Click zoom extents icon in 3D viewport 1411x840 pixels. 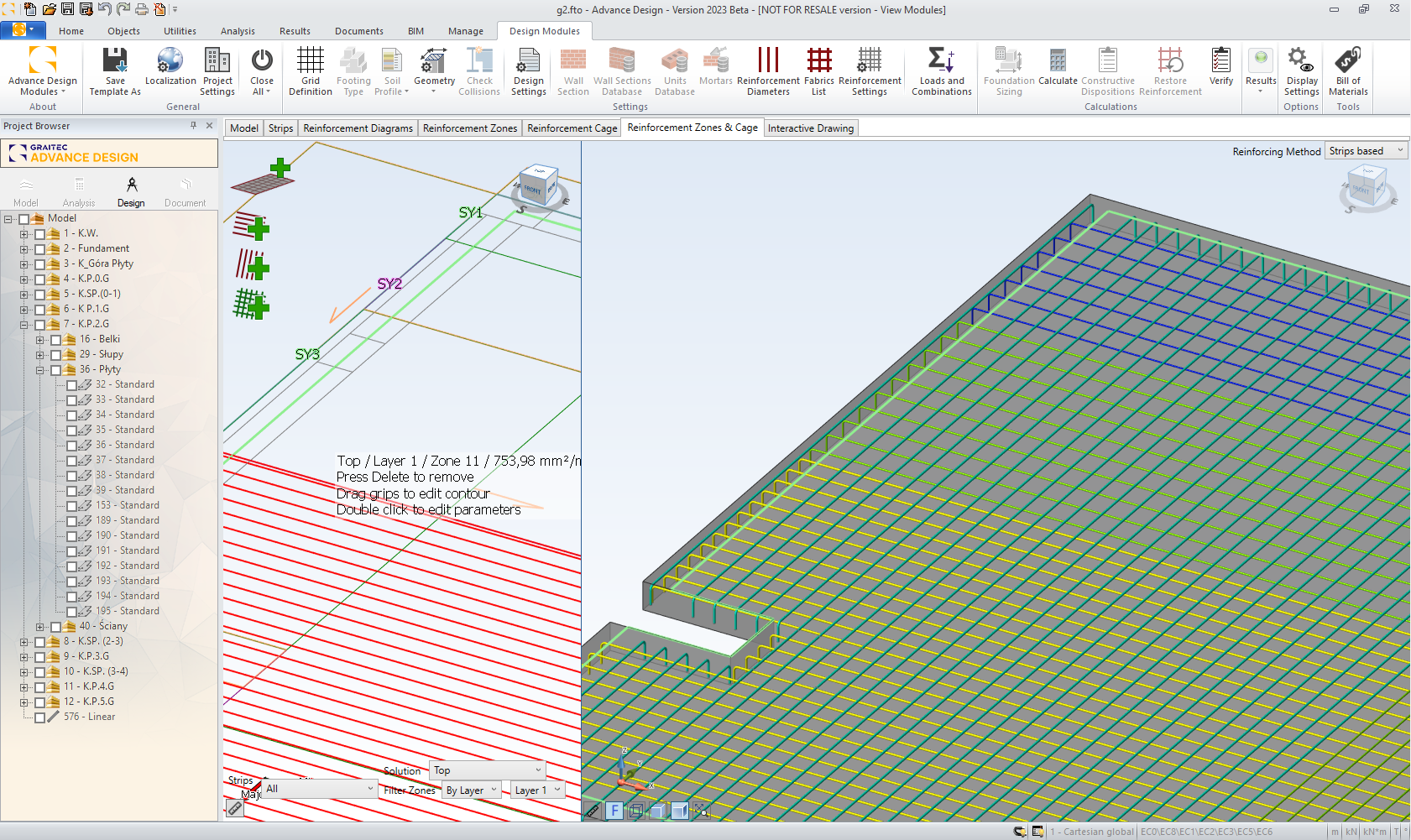tap(702, 811)
